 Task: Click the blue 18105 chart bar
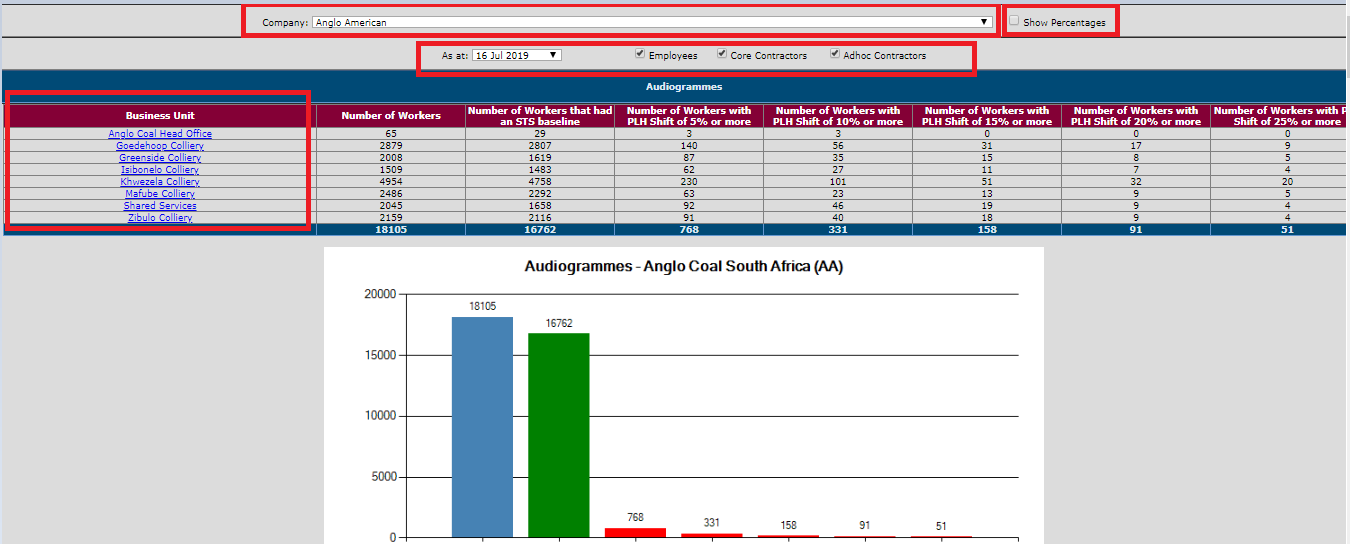click(482, 427)
